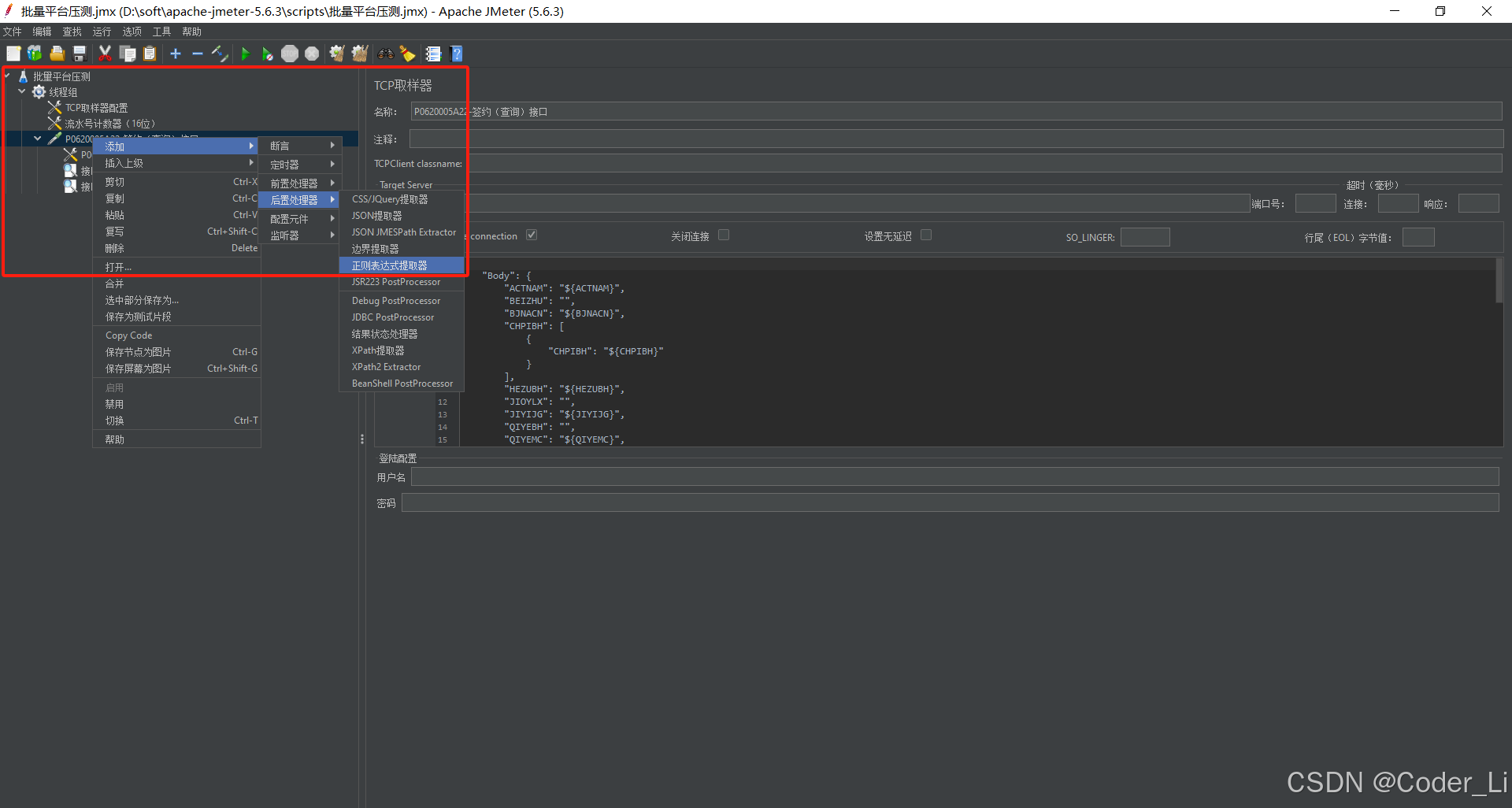Click the gray Stop sign icon
Image resolution: width=1512 pixels, height=808 pixels.
coord(290,54)
